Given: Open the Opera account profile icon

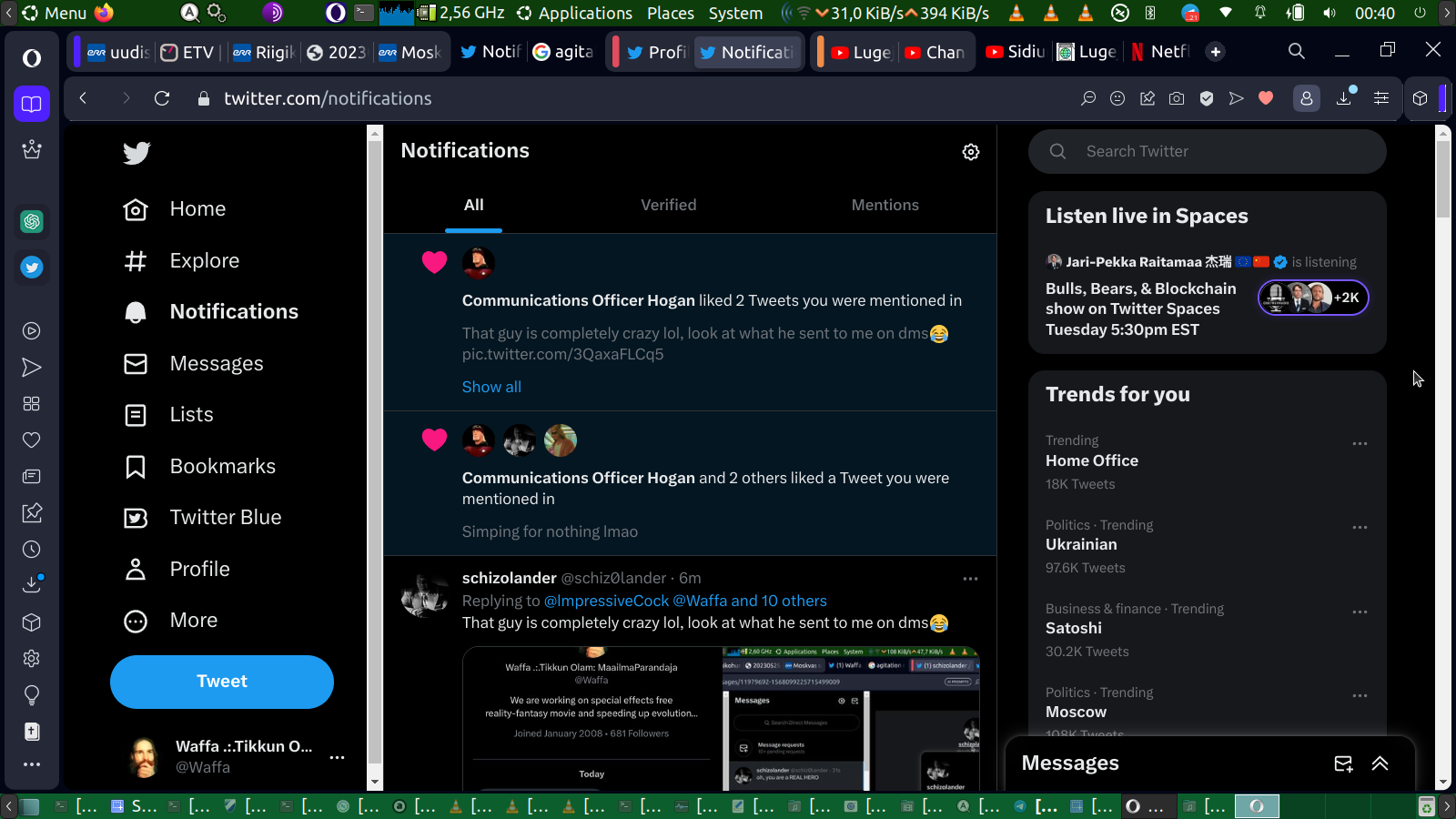Looking at the screenshot, I should tap(1307, 98).
